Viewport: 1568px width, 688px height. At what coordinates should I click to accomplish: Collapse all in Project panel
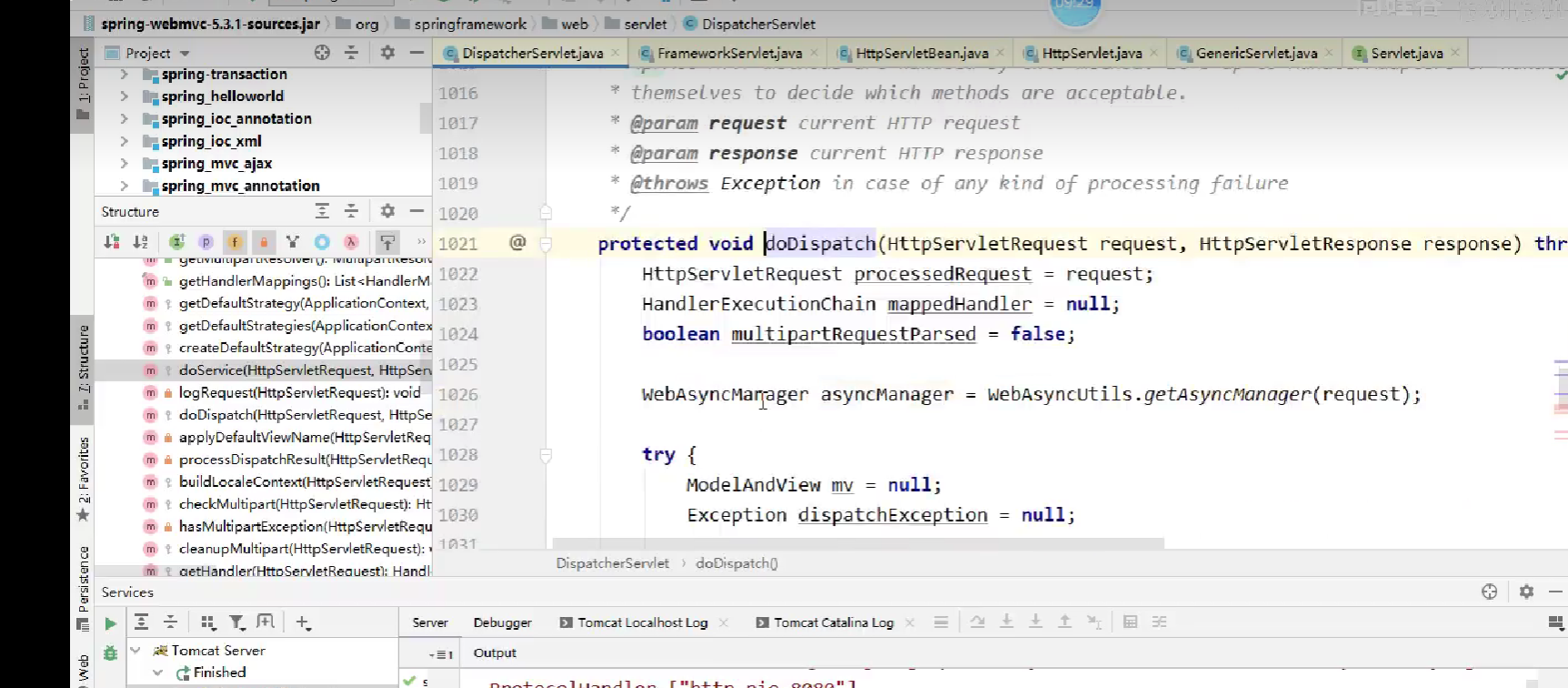[351, 53]
